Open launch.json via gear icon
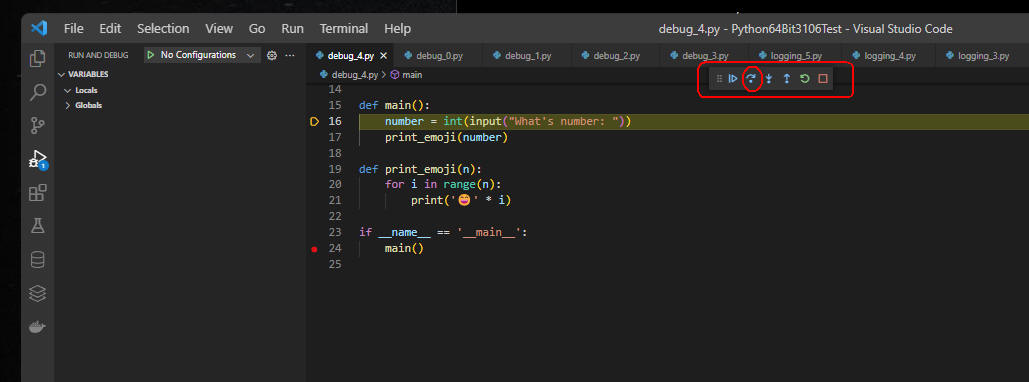The height and width of the screenshot is (382, 1029). click(x=272, y=55)
